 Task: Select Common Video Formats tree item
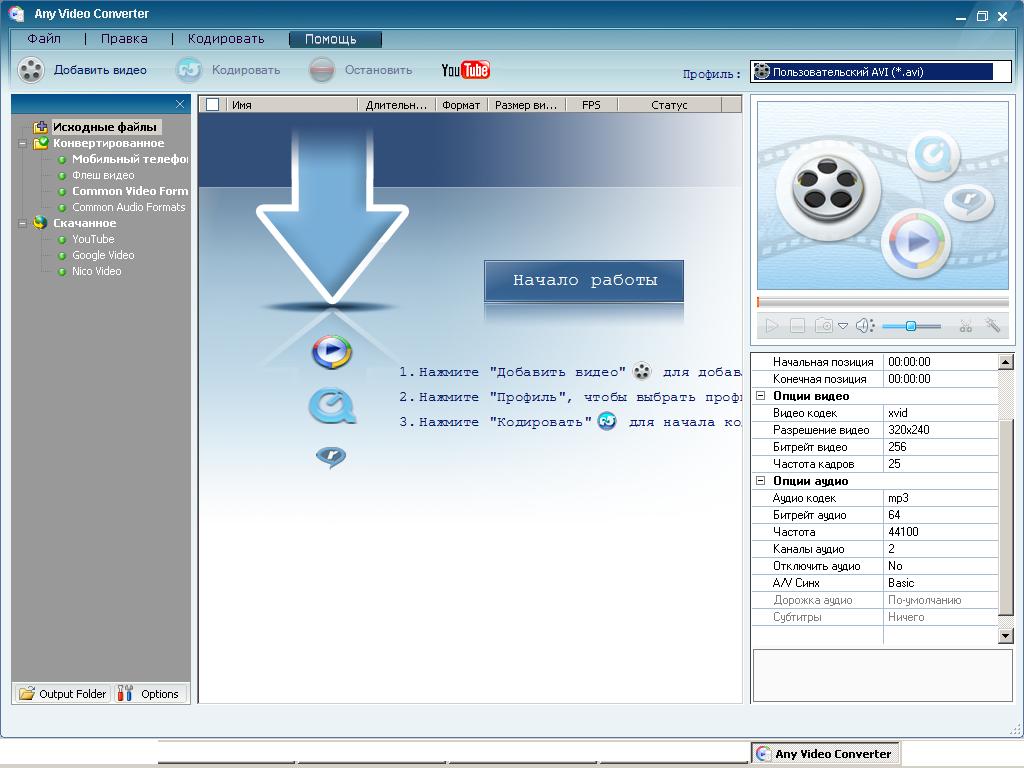click(129, 191)
